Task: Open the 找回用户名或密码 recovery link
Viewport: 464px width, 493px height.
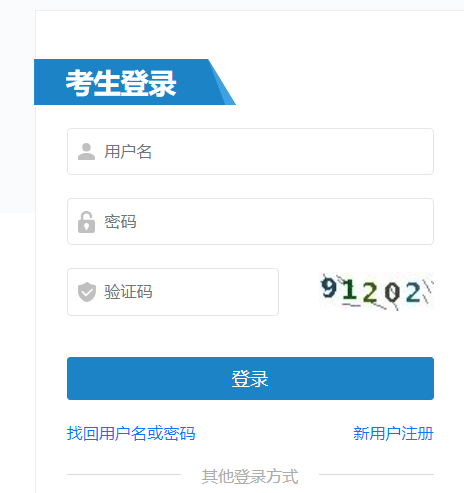Action: pos(131,433)
